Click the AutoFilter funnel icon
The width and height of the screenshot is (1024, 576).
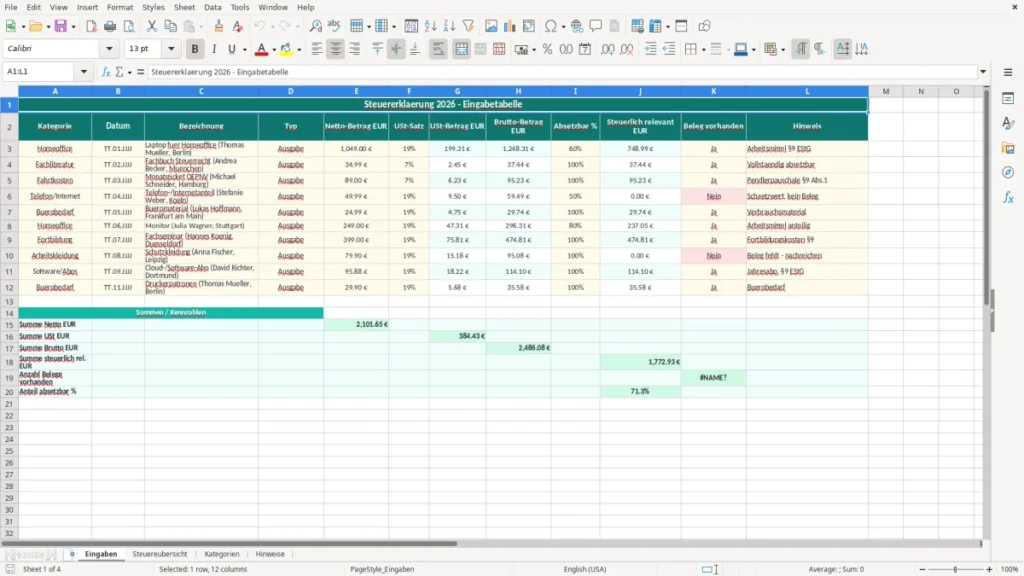468,26
